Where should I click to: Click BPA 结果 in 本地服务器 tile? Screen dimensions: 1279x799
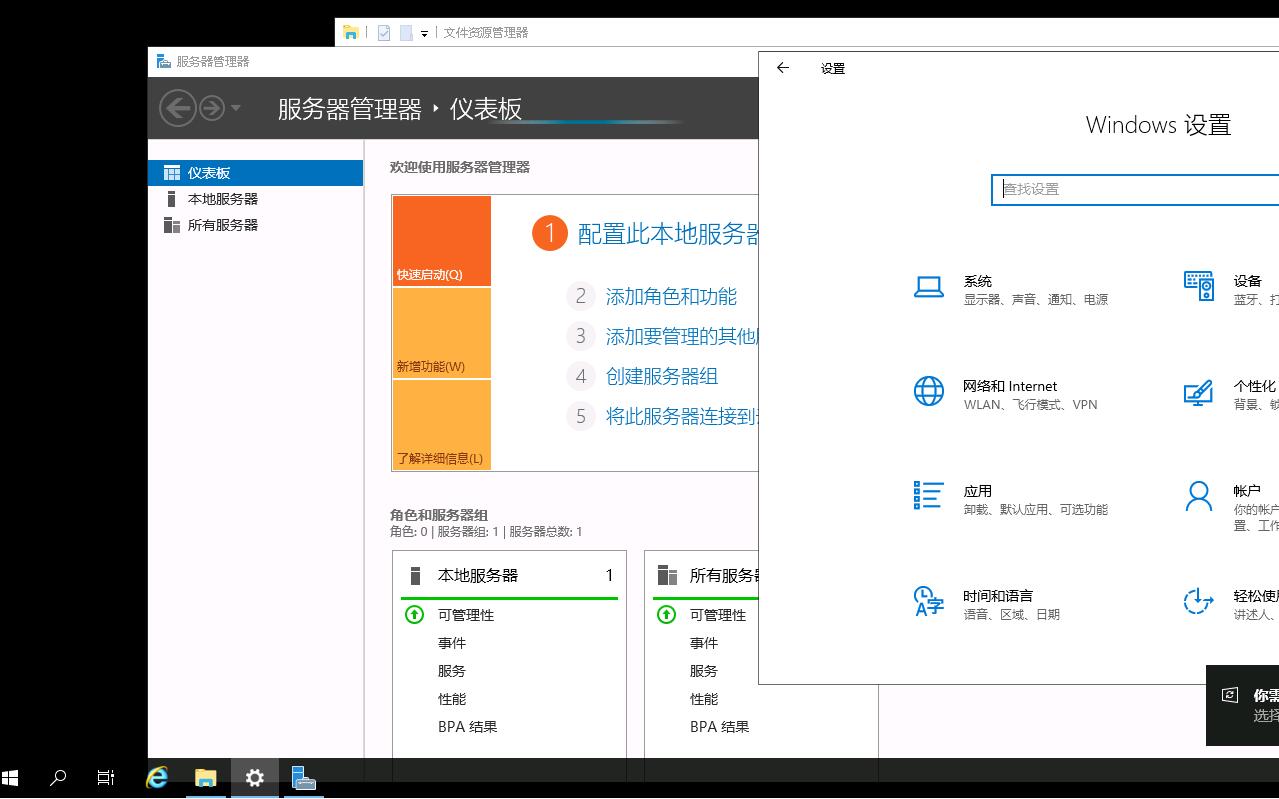[x=468, y=727]
